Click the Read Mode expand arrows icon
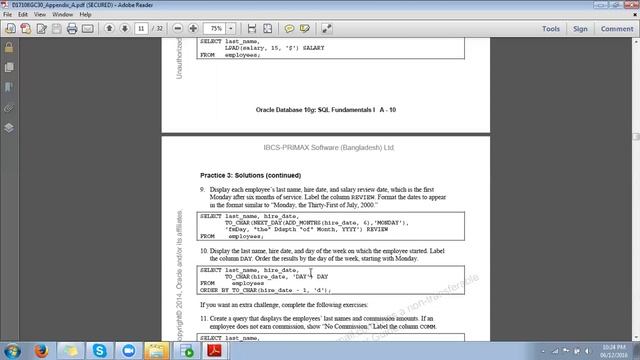Screen dimensions: 640x360 tap(327, 29)
